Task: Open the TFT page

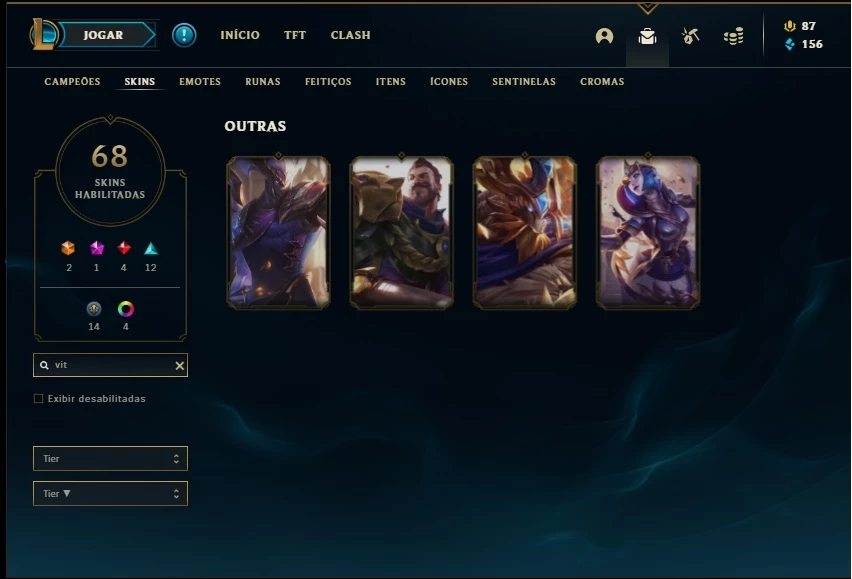Action: 295,35
